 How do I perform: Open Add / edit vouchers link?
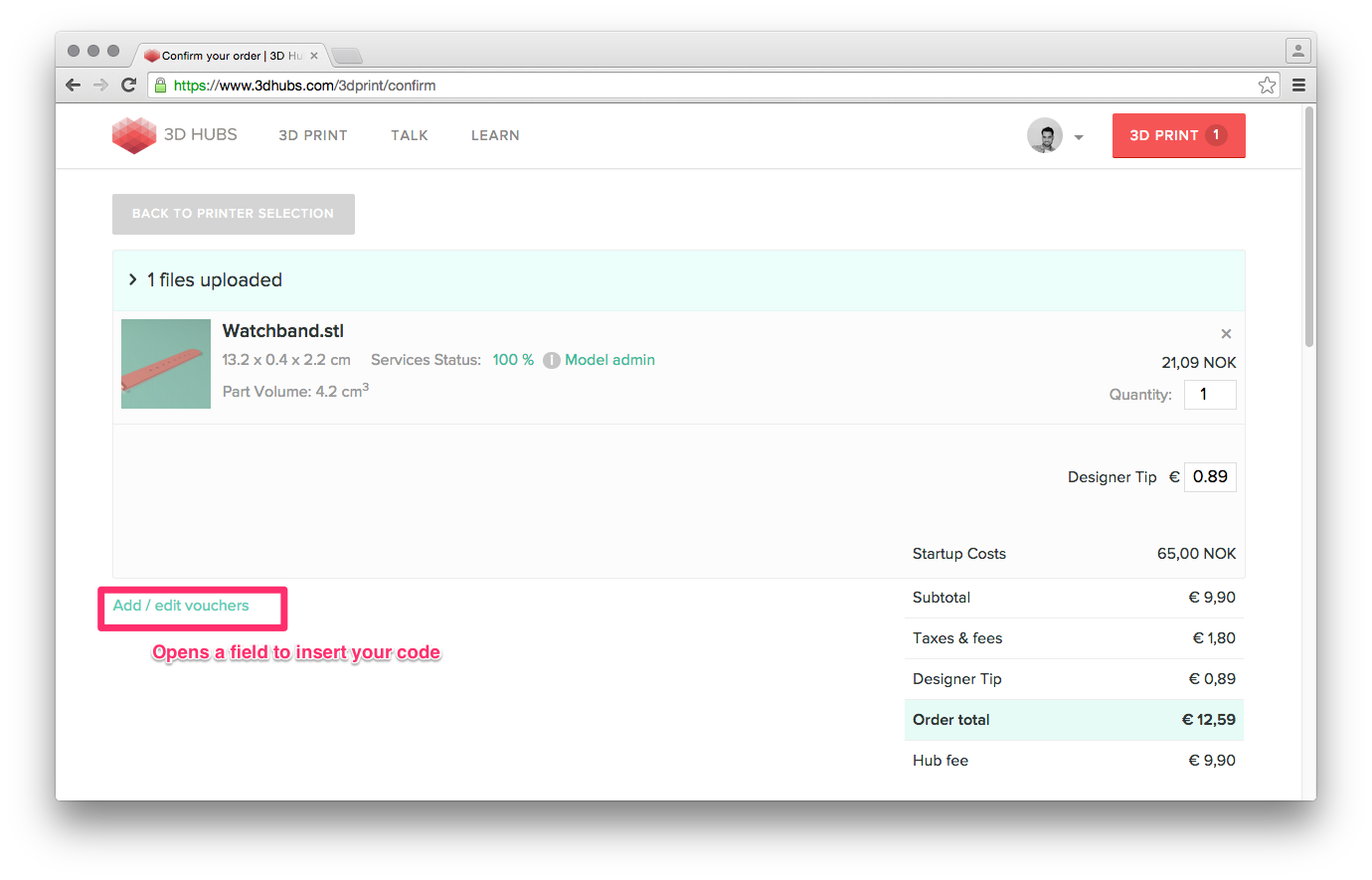point(181,606)
